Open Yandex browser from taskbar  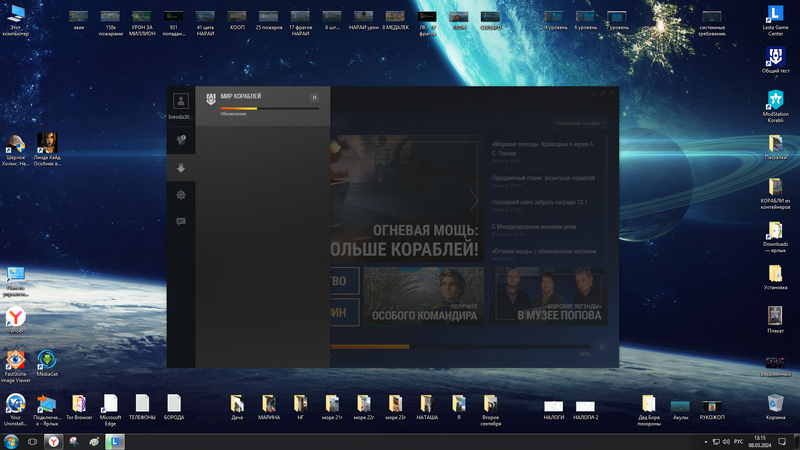54,442
